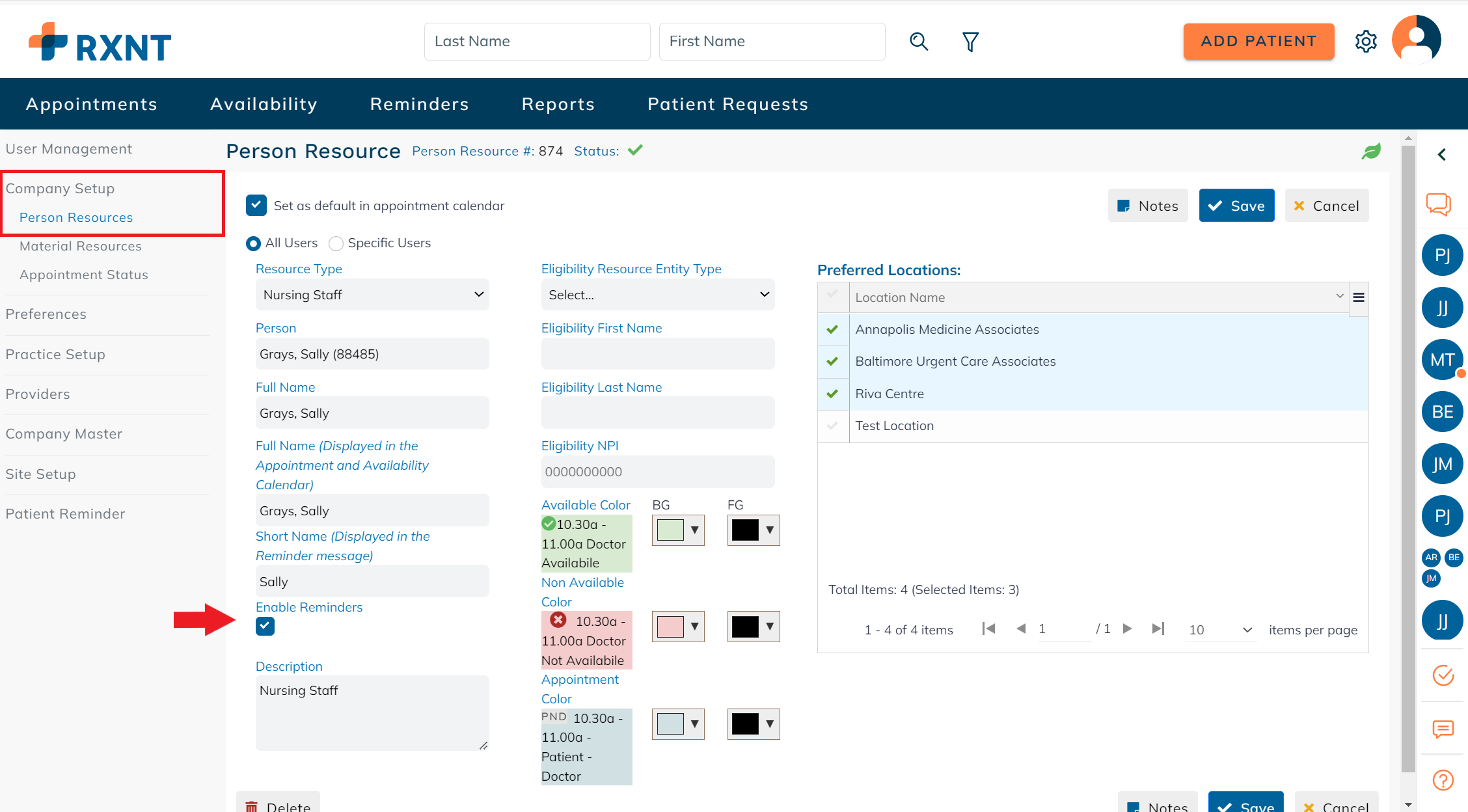Open the Preferred Locations grid menu icon

[x=1359, y=297]
